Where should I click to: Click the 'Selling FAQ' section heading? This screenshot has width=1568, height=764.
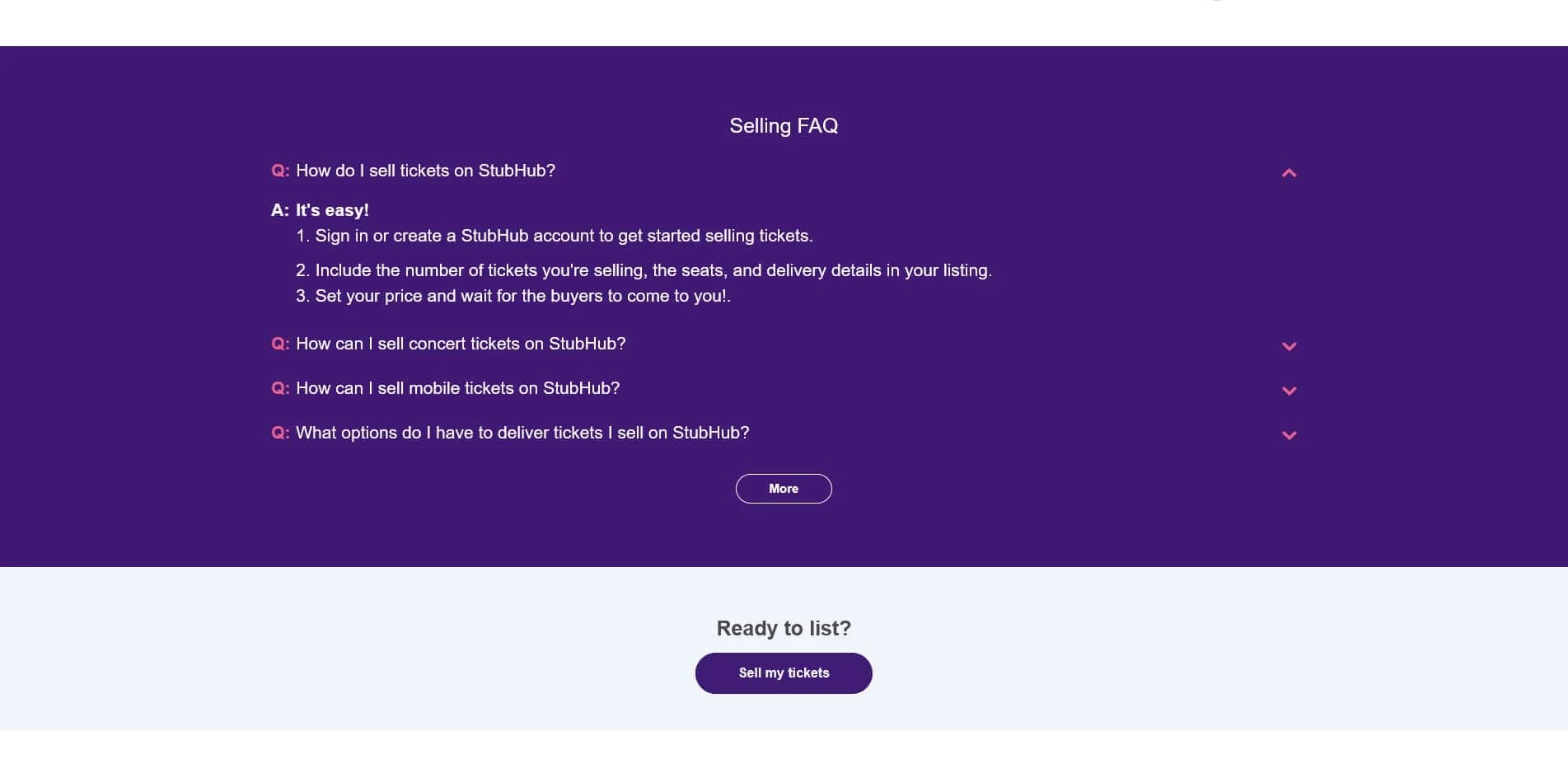[x=783, y=125]
